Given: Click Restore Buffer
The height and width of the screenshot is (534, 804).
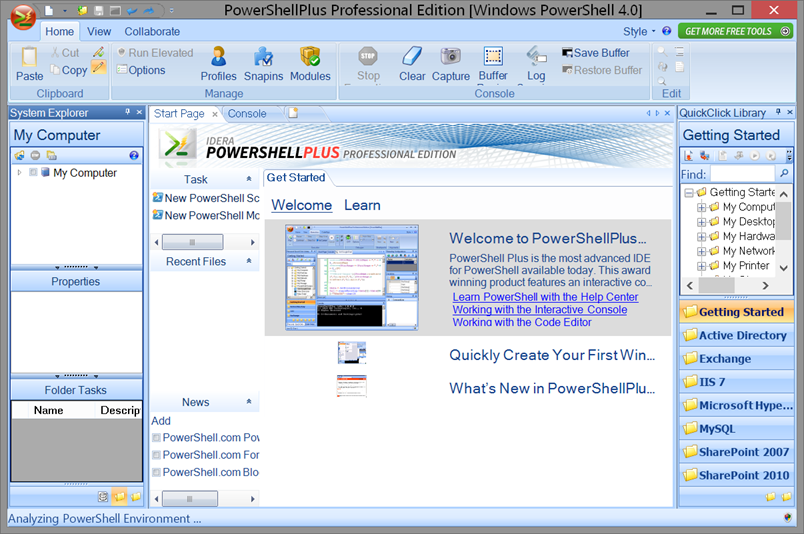Looking at the screenshot, I should coord(602,70).
